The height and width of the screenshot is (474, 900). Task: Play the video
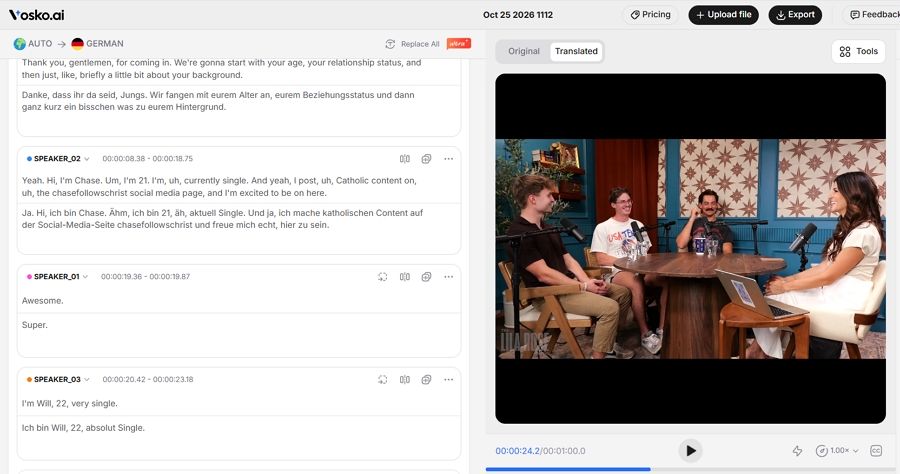pos(690,451)
